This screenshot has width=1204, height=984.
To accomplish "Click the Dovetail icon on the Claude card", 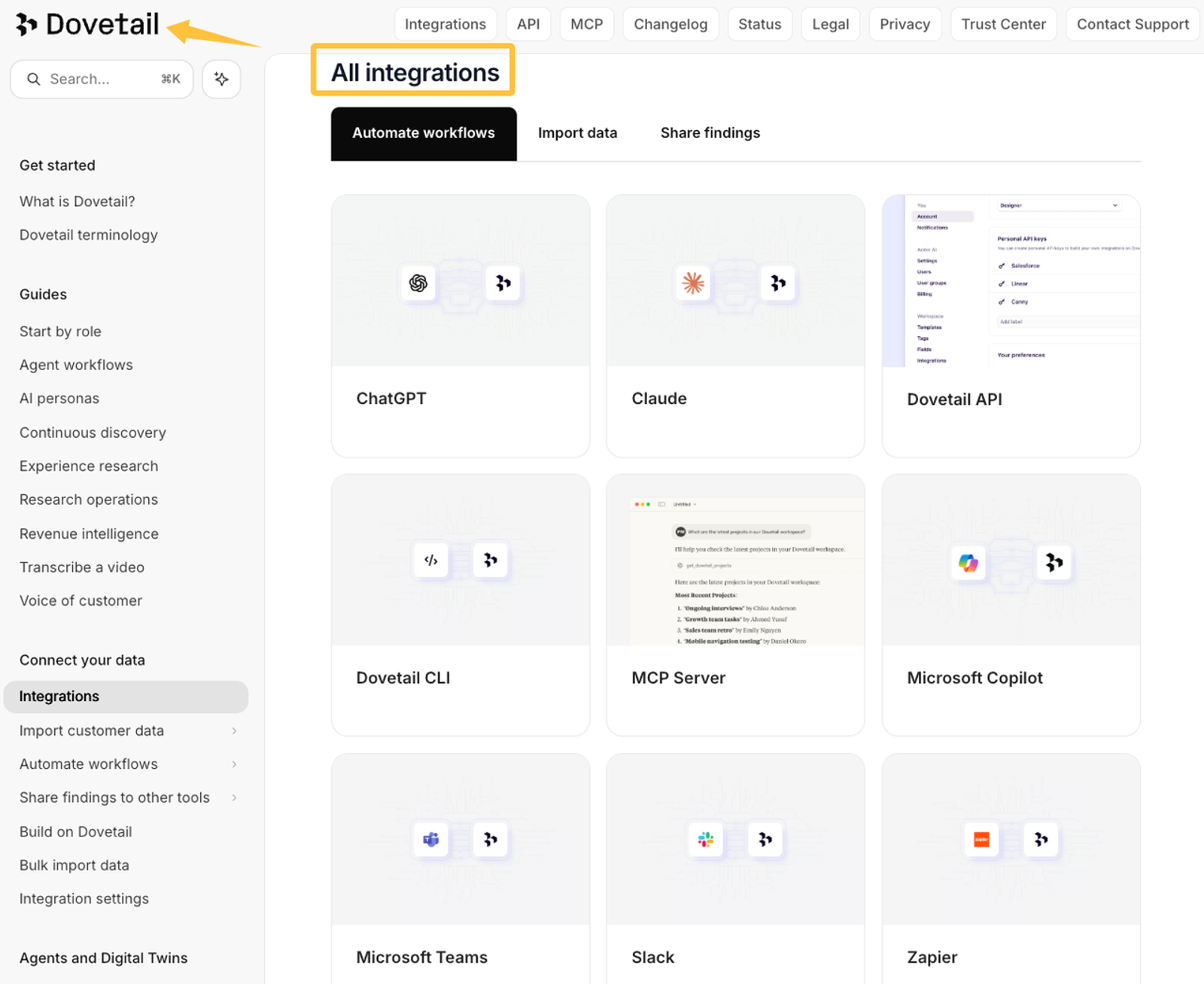I will click(778, 283).
